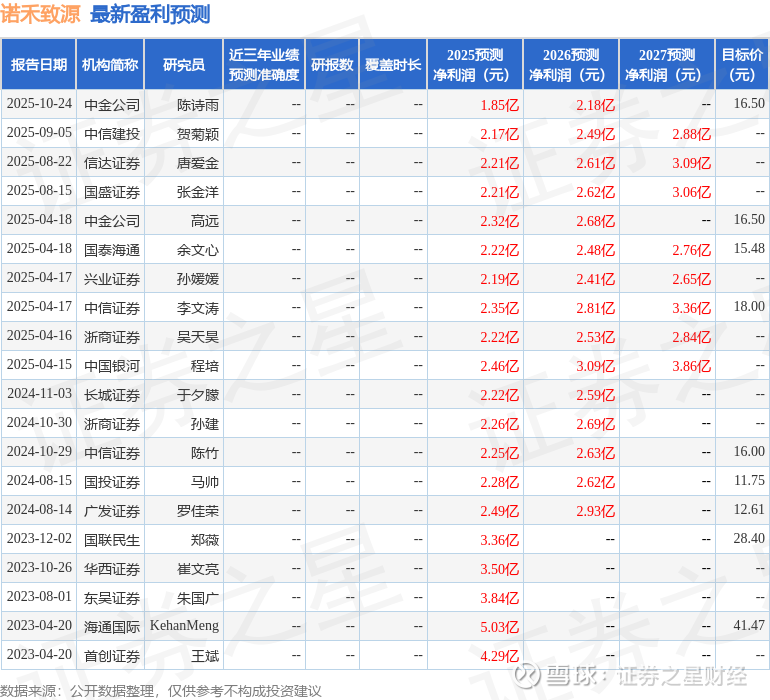Select the 机构简称 column header

tap(110, 64)
